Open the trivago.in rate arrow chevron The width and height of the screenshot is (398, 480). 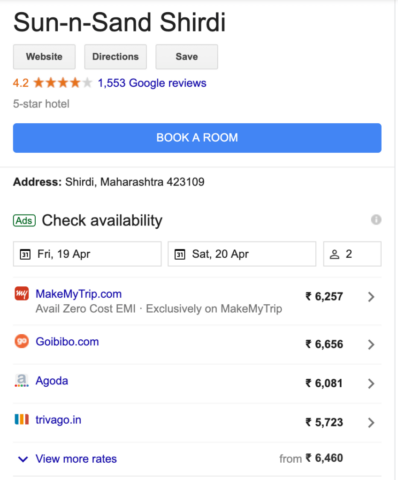[371, 423]
